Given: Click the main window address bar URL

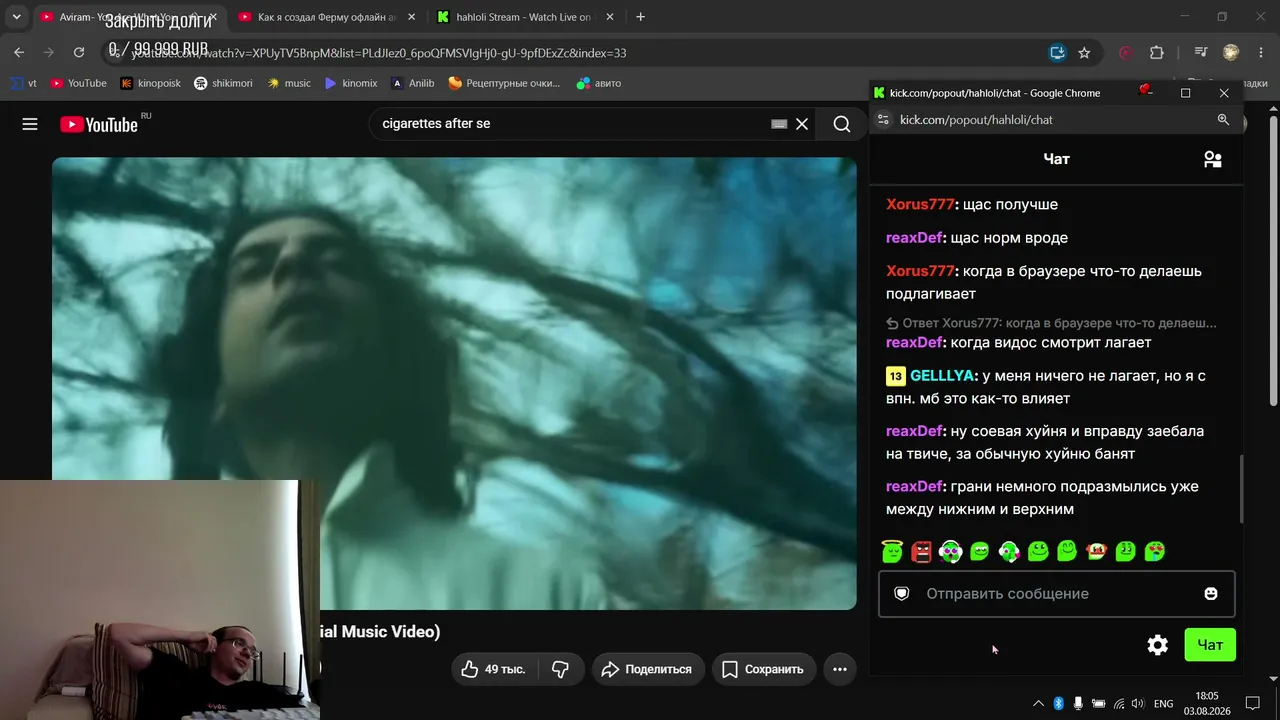Looking at the screenshot, I should point(380,53).
